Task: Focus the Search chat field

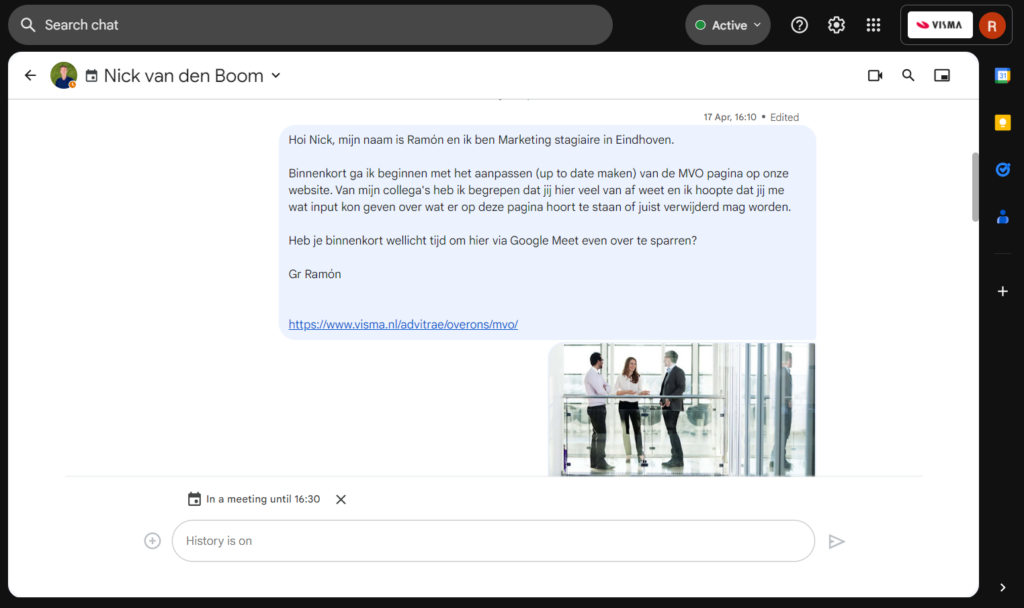Action: point(310,25)
